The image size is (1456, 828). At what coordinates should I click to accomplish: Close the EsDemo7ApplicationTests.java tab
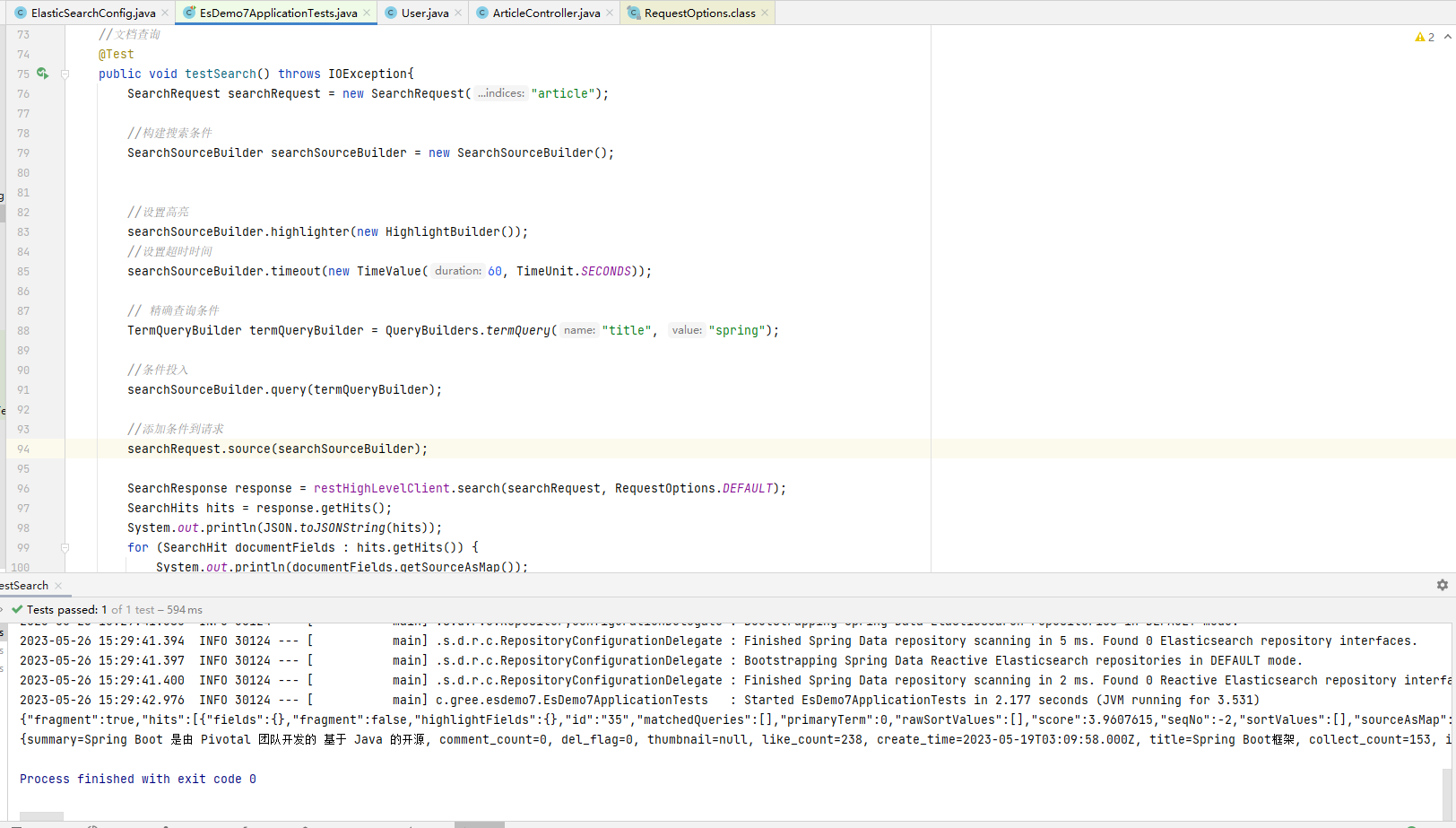367,13
